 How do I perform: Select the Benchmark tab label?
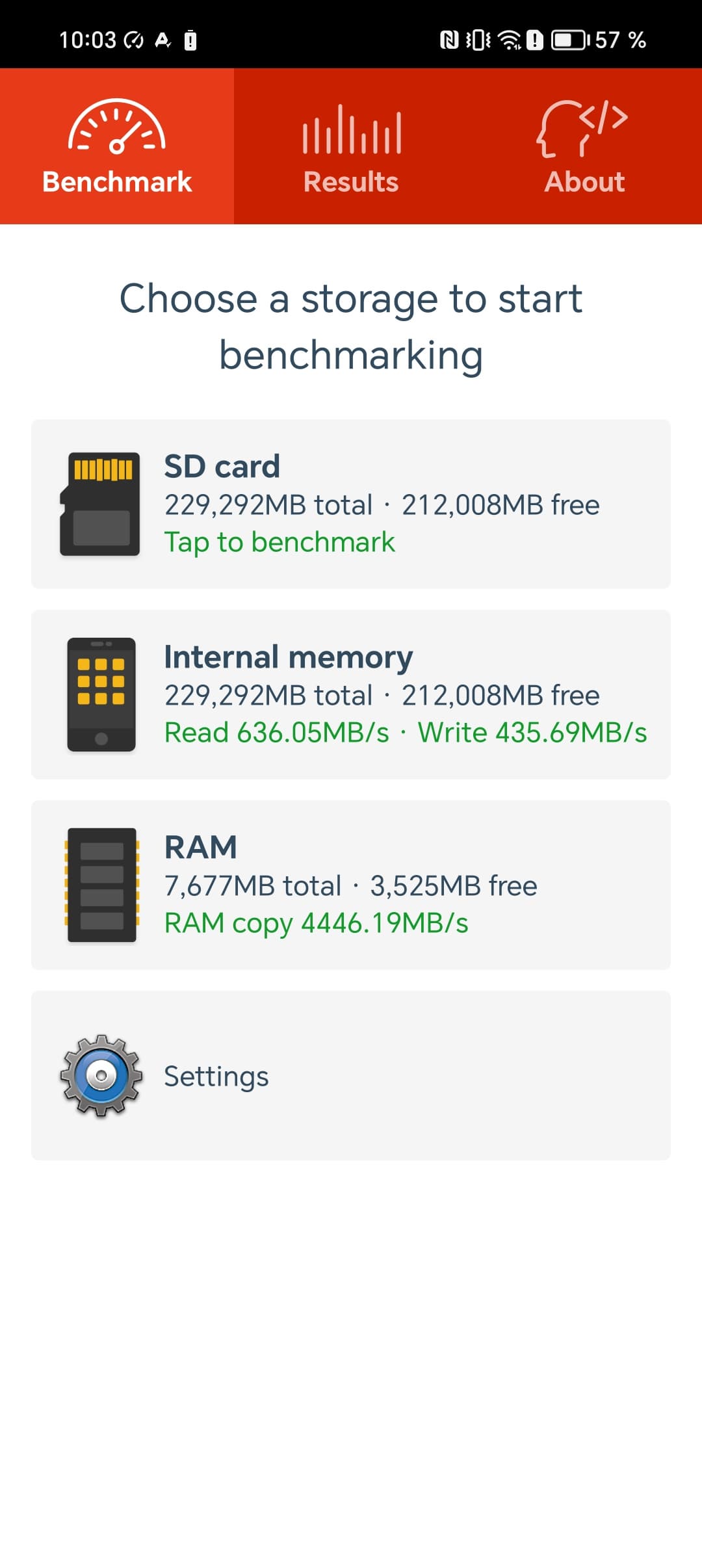point(117,182)
